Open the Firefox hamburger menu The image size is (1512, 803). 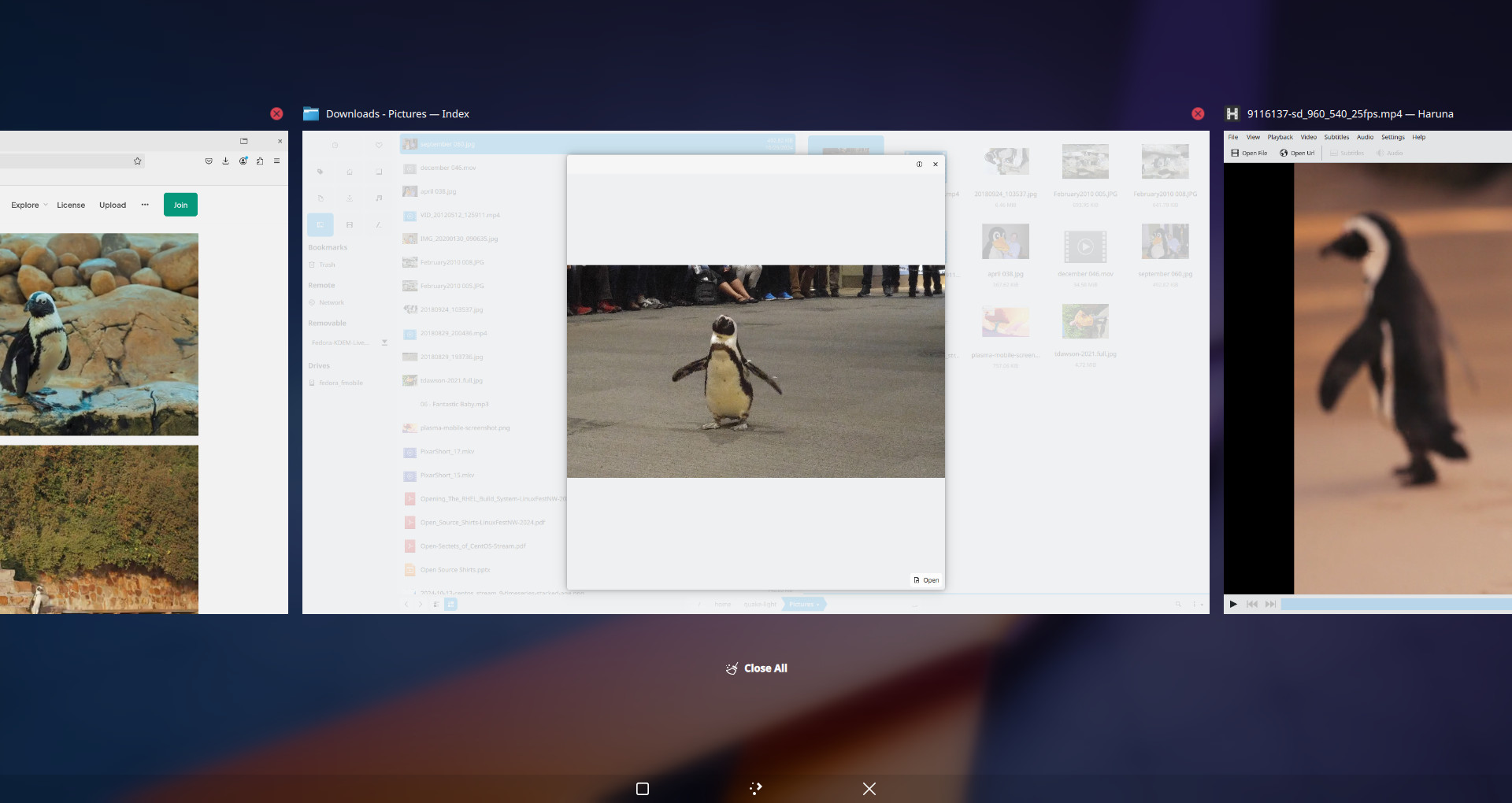coord(276,161)
